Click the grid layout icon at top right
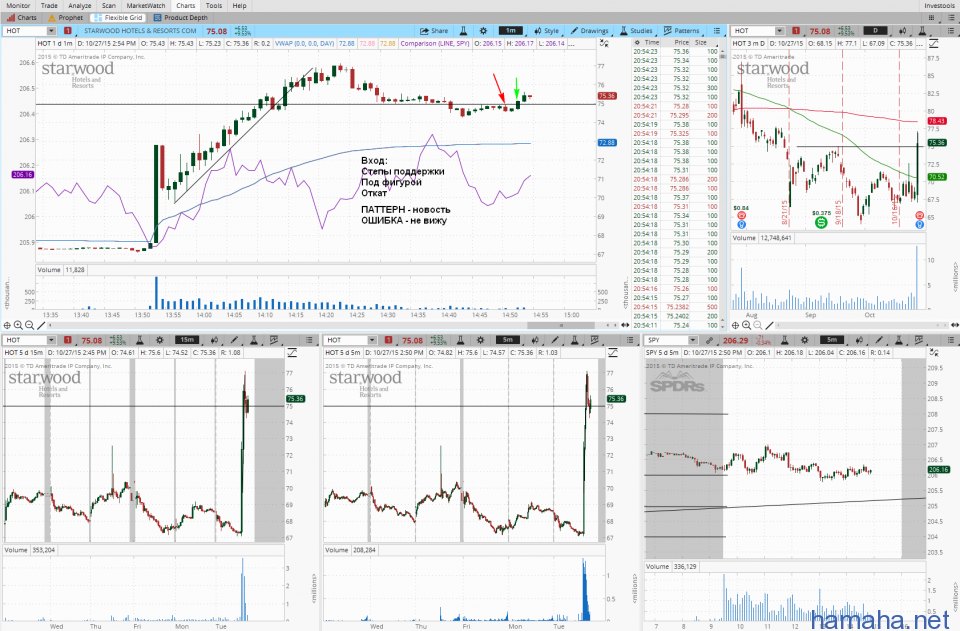Screen dimensions: 960x631 (932, 18)
